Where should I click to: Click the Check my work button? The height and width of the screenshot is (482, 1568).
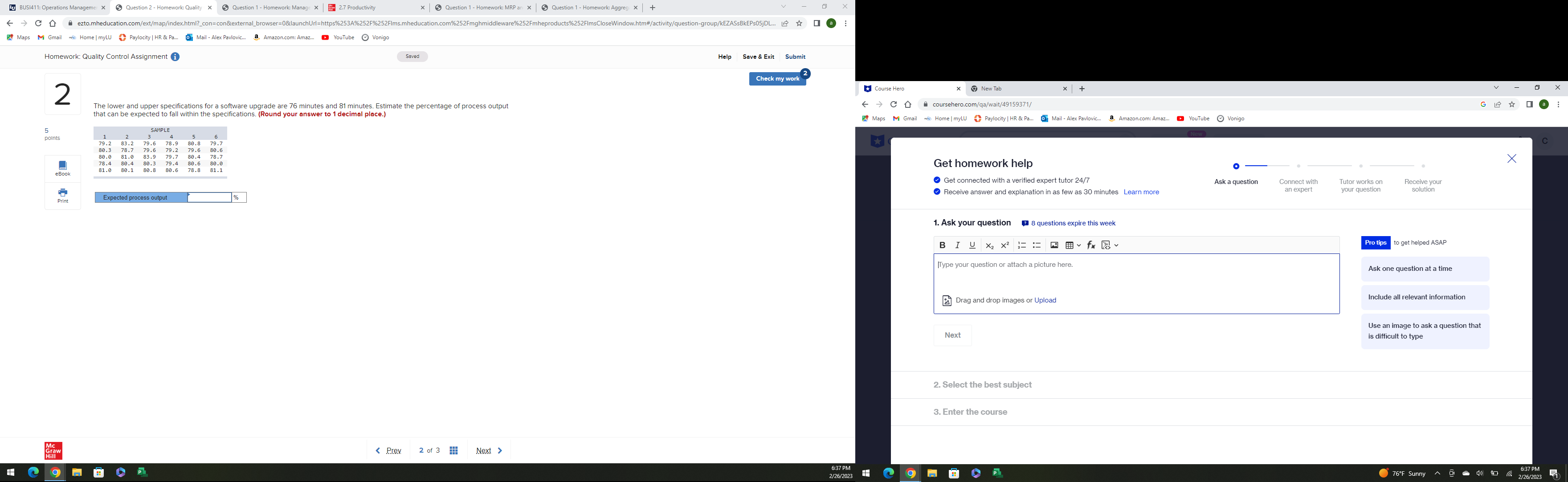click(x=777, y=78)
